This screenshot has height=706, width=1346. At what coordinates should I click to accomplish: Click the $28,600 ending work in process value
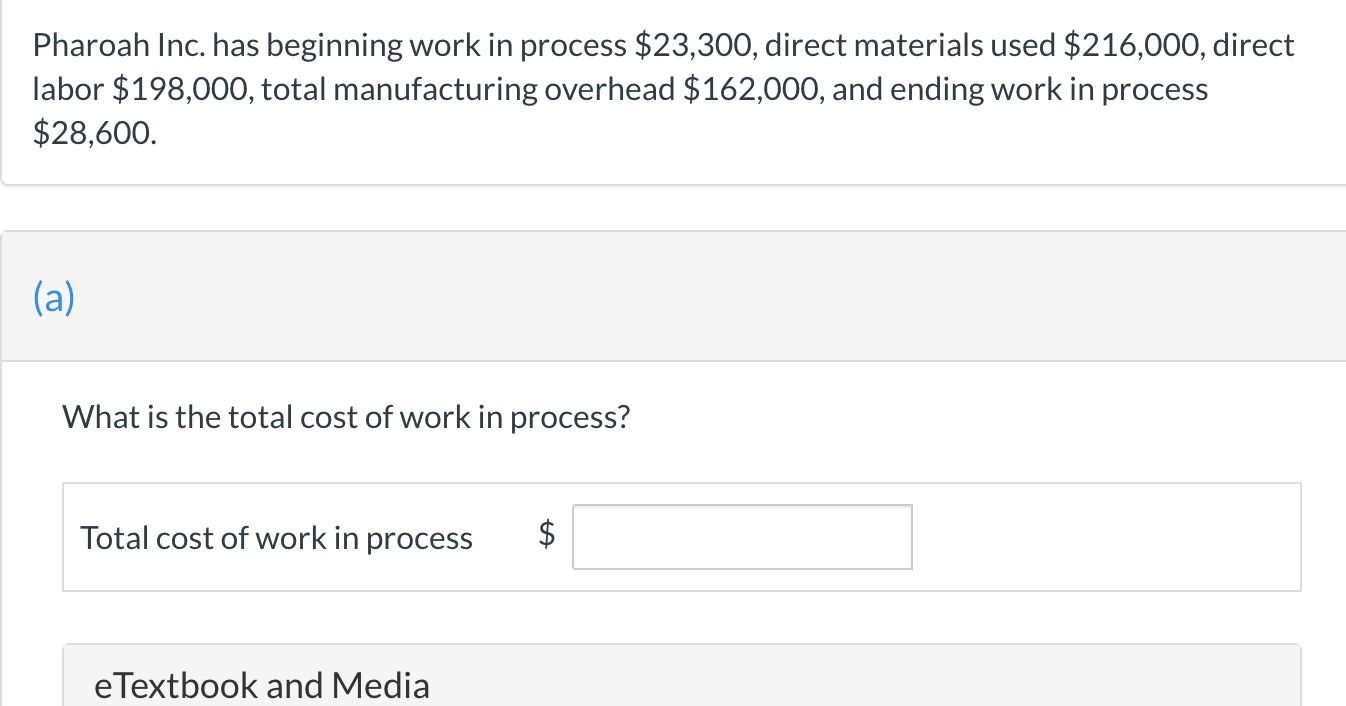tap(95, 133)
